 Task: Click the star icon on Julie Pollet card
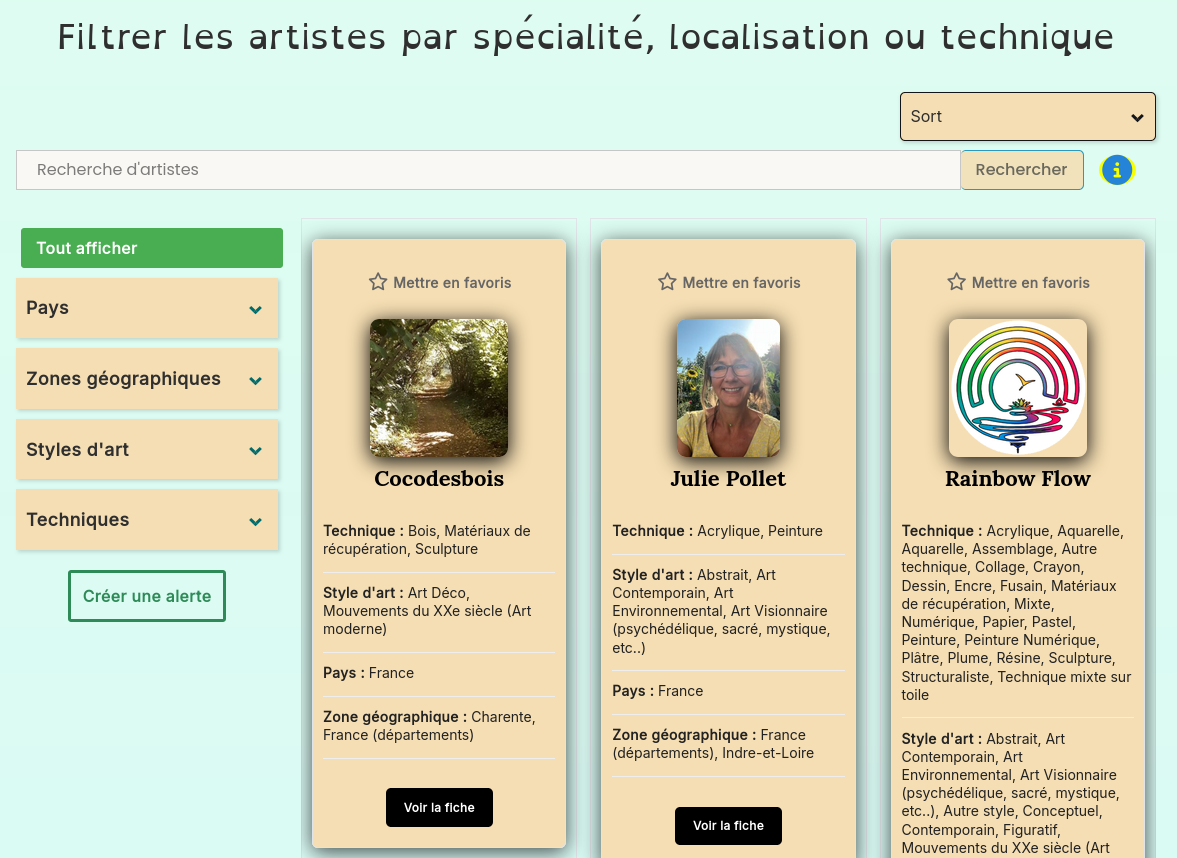click(x=667, y=282)
